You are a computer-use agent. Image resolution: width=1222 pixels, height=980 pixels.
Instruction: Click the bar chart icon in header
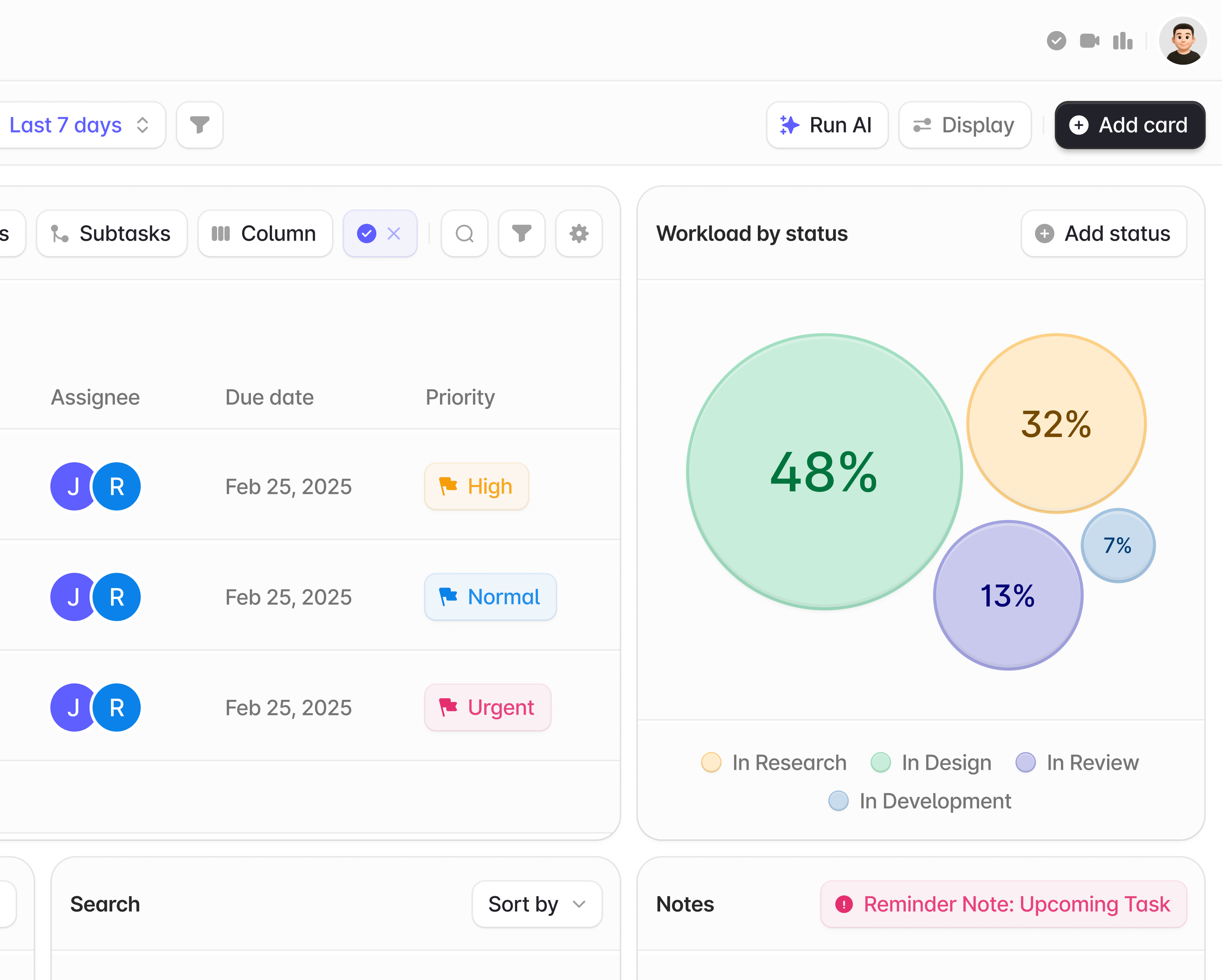coord(1122,41)
